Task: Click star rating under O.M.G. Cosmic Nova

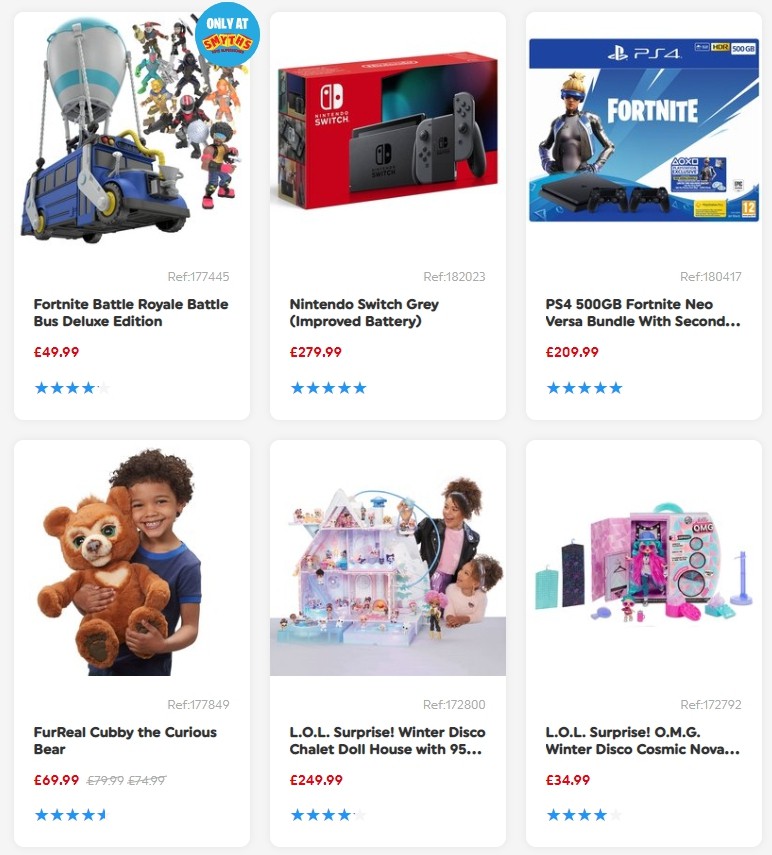Action: [x=584, y=815]
